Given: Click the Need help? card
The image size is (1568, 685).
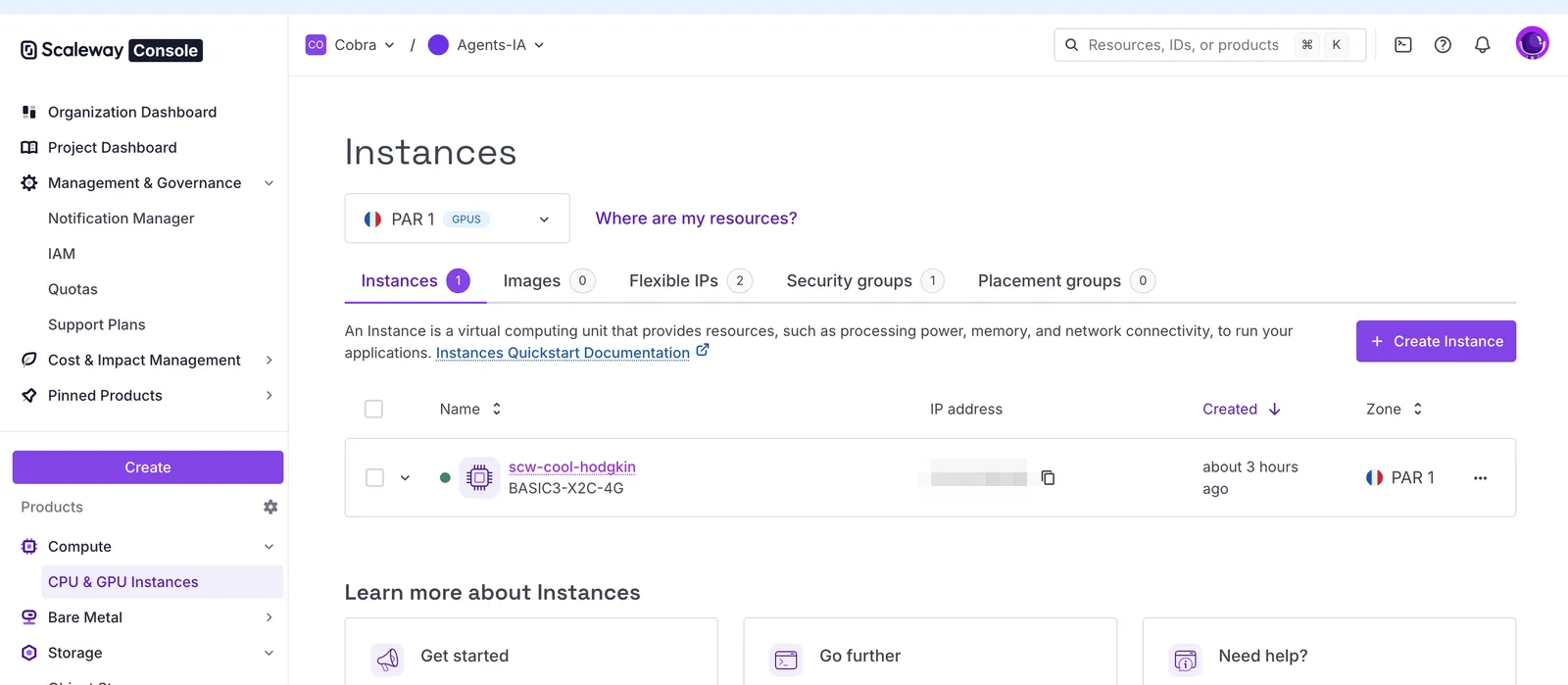Looking at the screenshot, I should [1329, 652].
